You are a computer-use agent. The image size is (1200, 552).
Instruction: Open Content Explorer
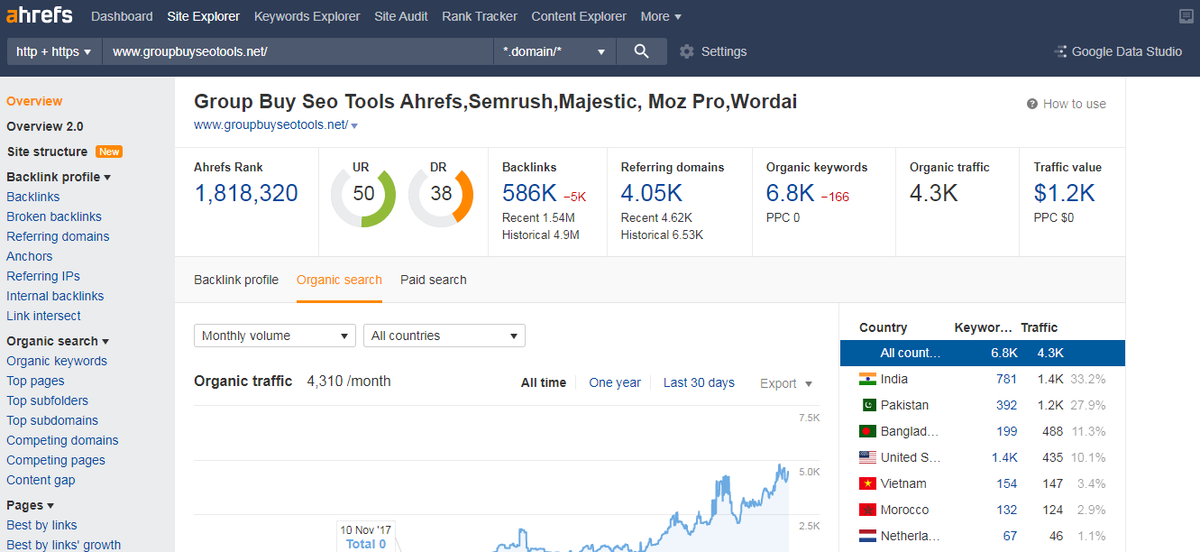pyautogui.click(x=579, y=16)
